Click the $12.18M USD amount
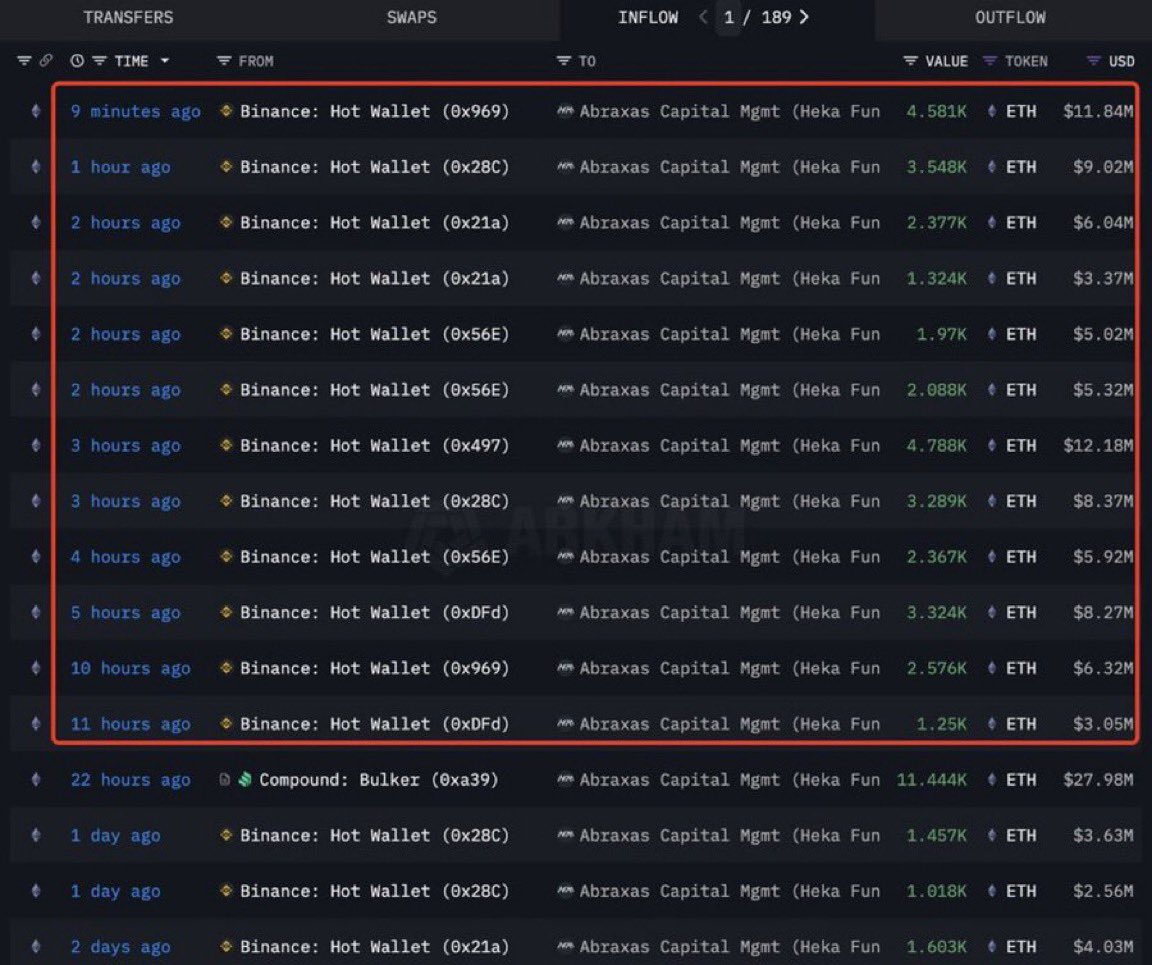This screenshot has height=965, width=1152. point(1098,446)
